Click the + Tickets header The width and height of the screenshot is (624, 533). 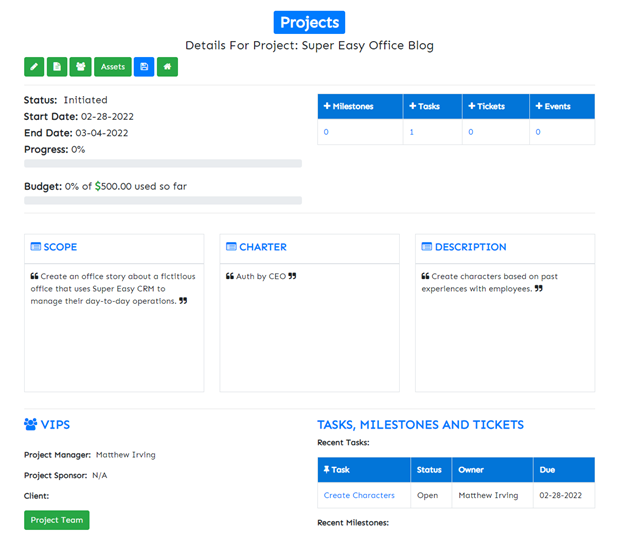pyautogui.click(x=495, y=107)
